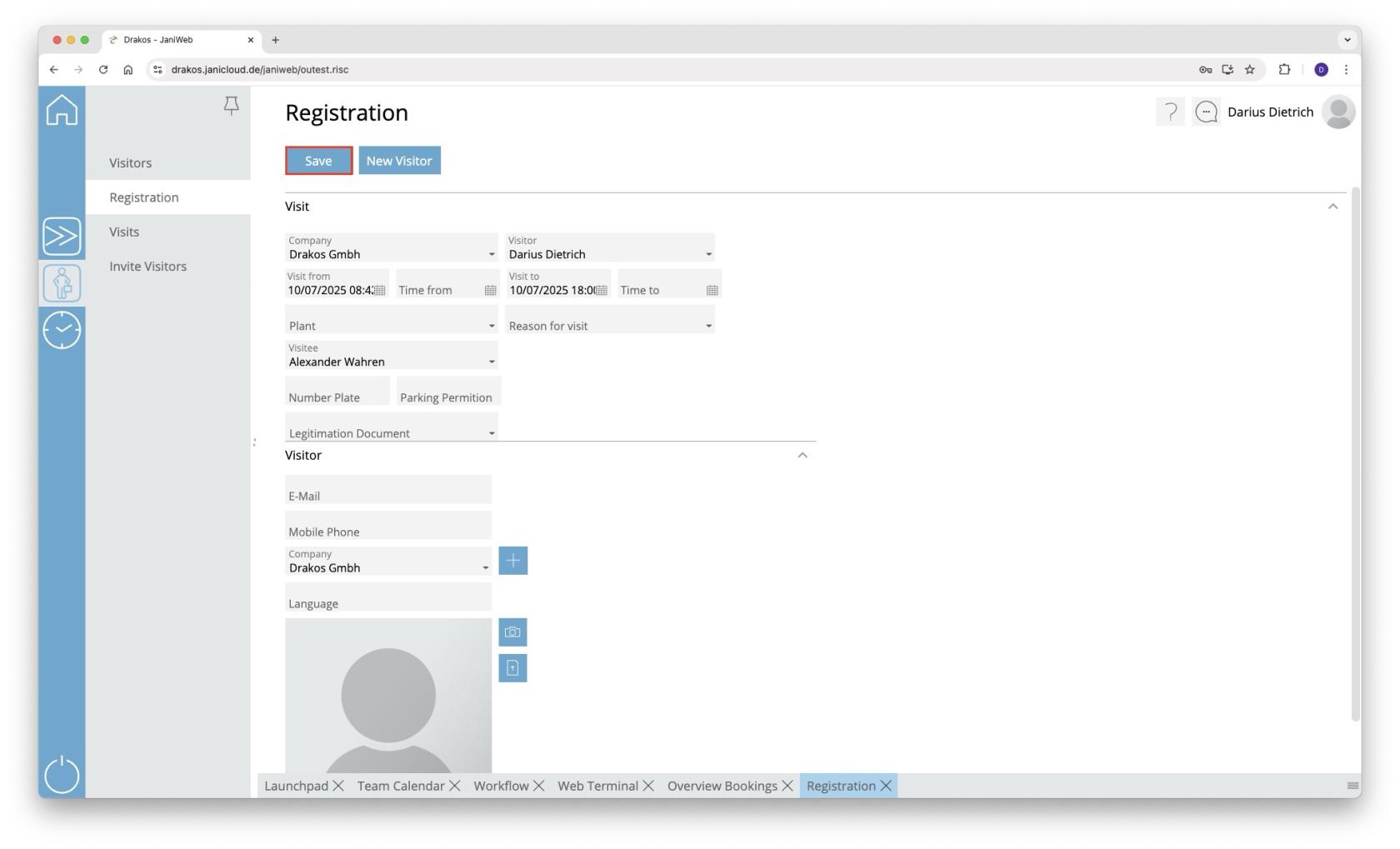This screenshot has width=1400, height=849.
Task: Click the home icon in the blue sidebar
Action: coord(62,110)
